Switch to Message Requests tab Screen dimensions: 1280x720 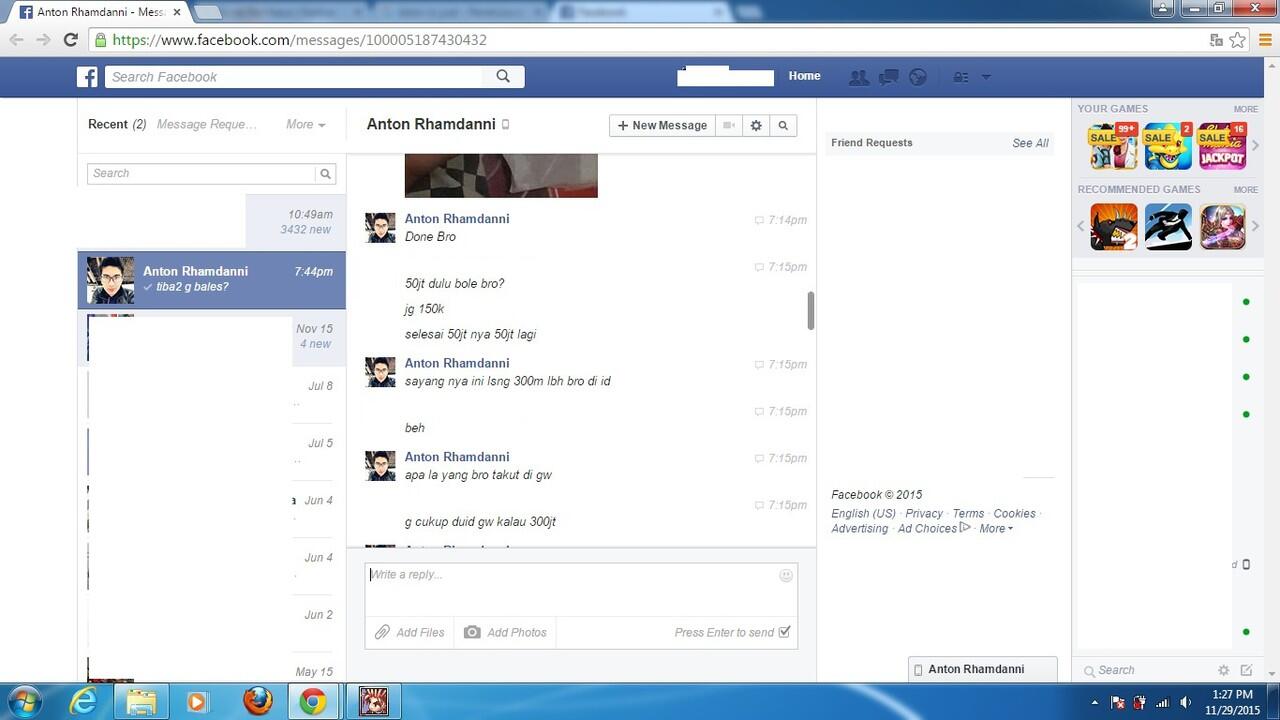point(207,124)
